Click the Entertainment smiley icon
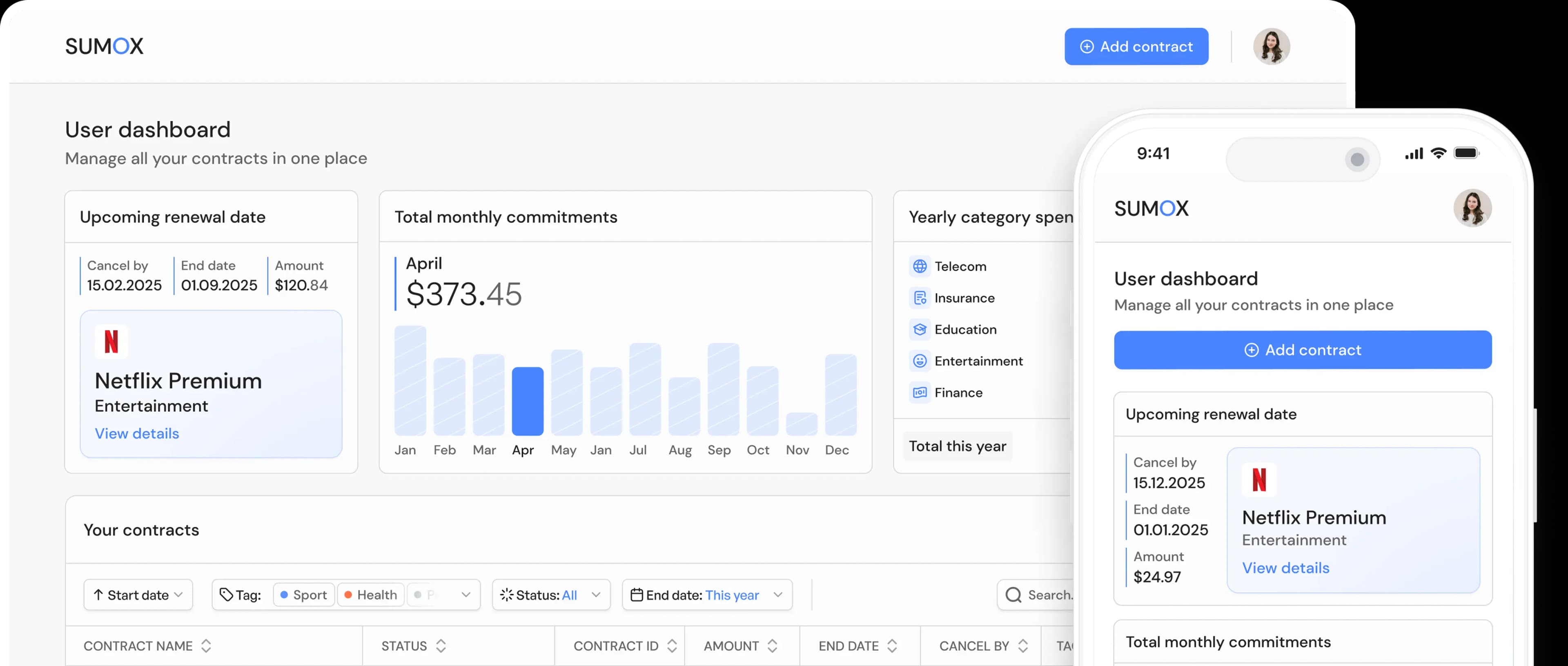The height and width of the screenshot is (666, 1568). tap(920, 361)
